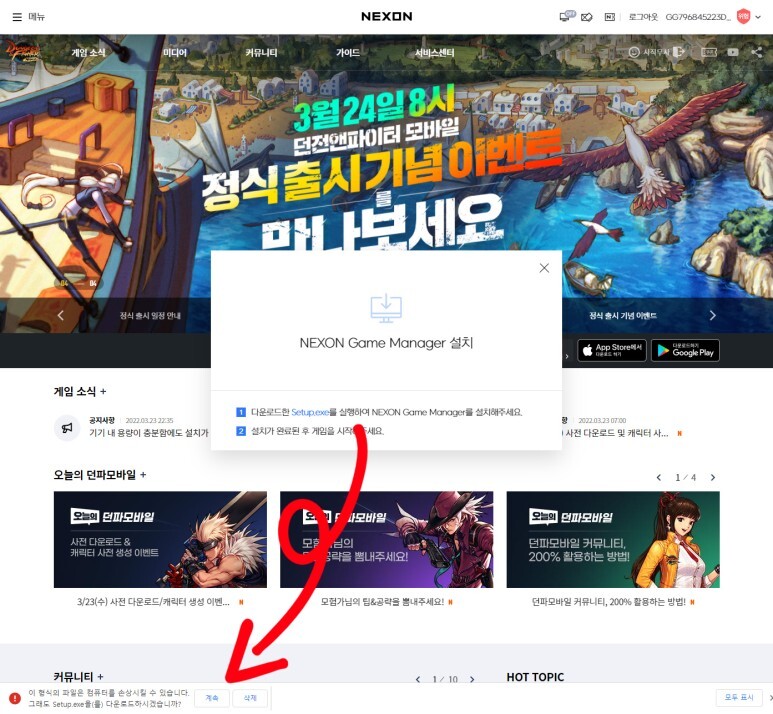Open the 미디어 menu
Screen dimensions: 773x714
175,52
